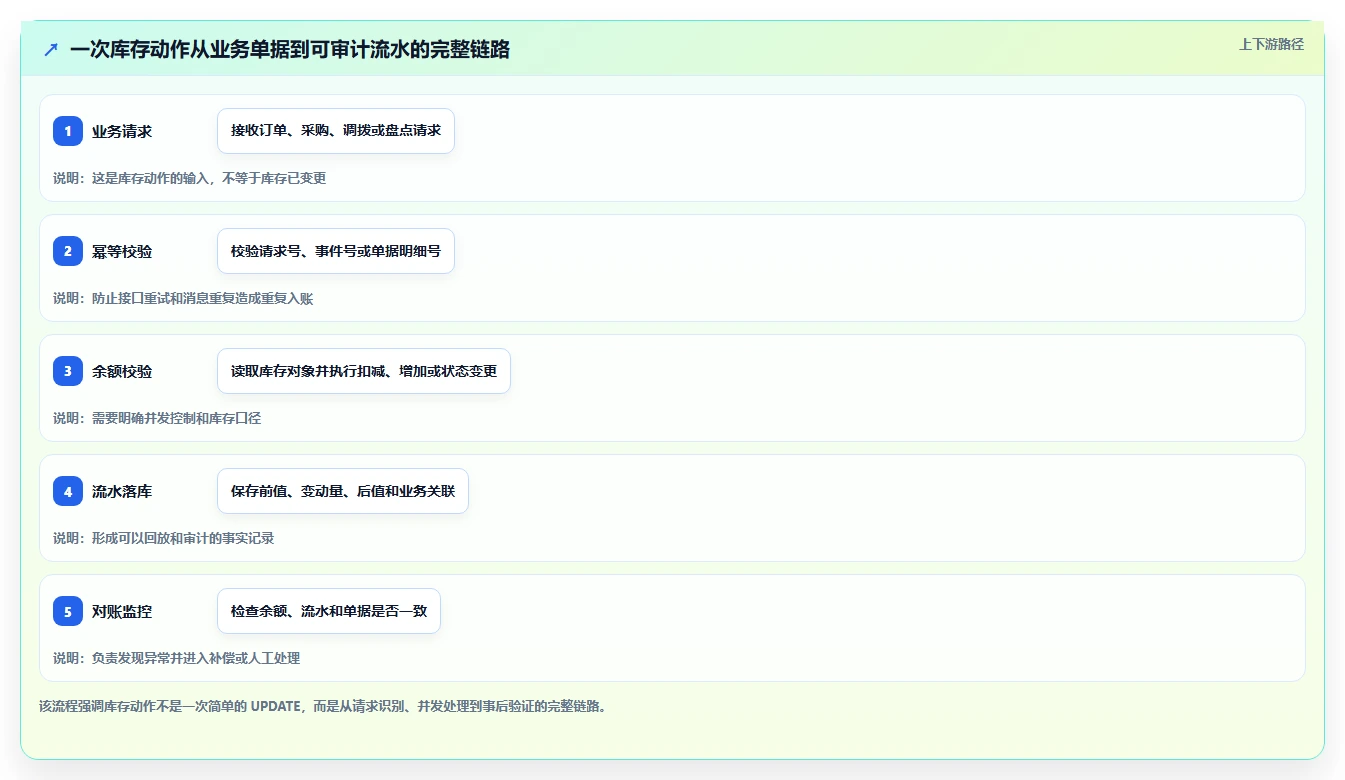The width and height of the screenshot is (1345, 780).
Task: Click the 上下游路径 label in header
Action: click(x=1271, y=44)
